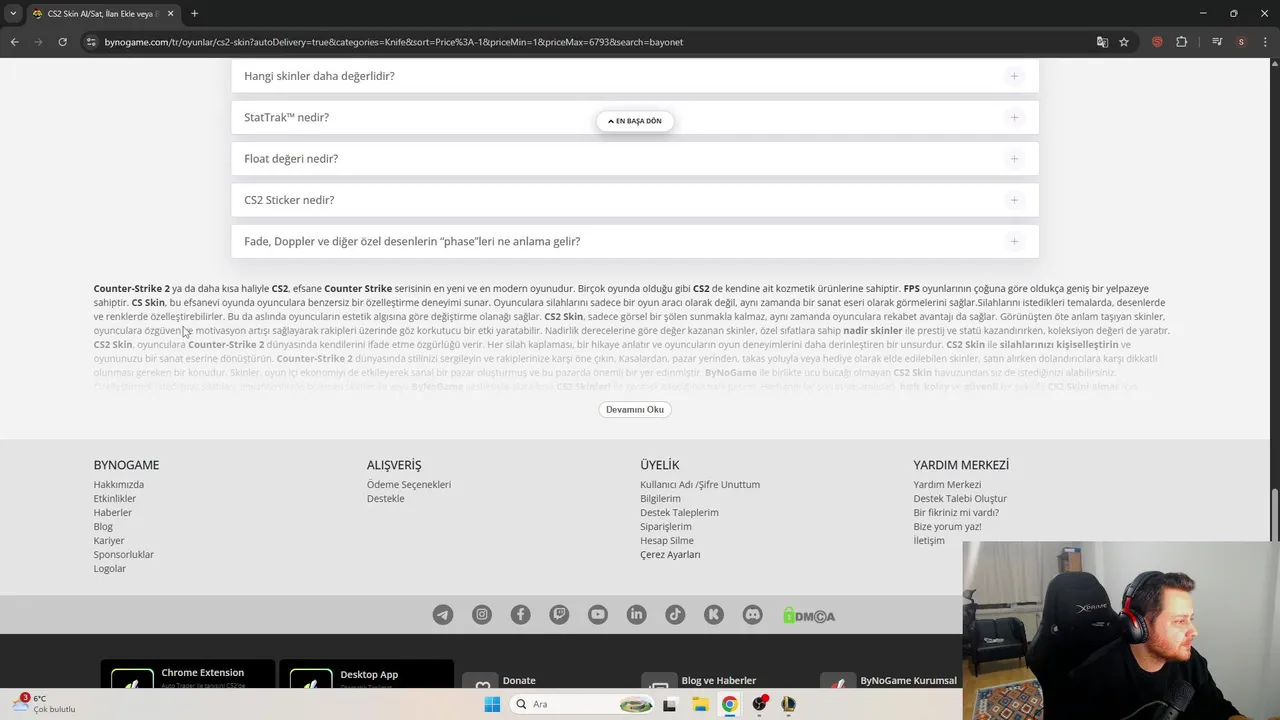Open the tab search dropdown arrow
This screenshot has height=720, width=1280.
[x=13, y=13]
